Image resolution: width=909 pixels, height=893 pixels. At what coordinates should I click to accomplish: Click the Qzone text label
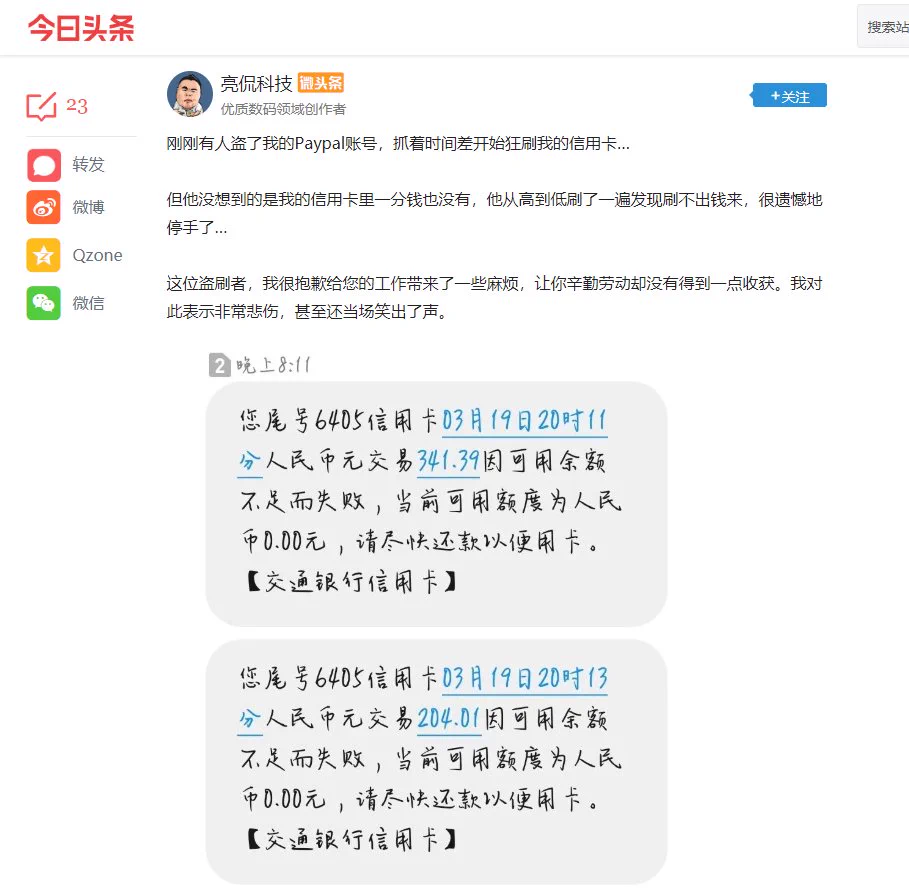click(x=97, y=255)
